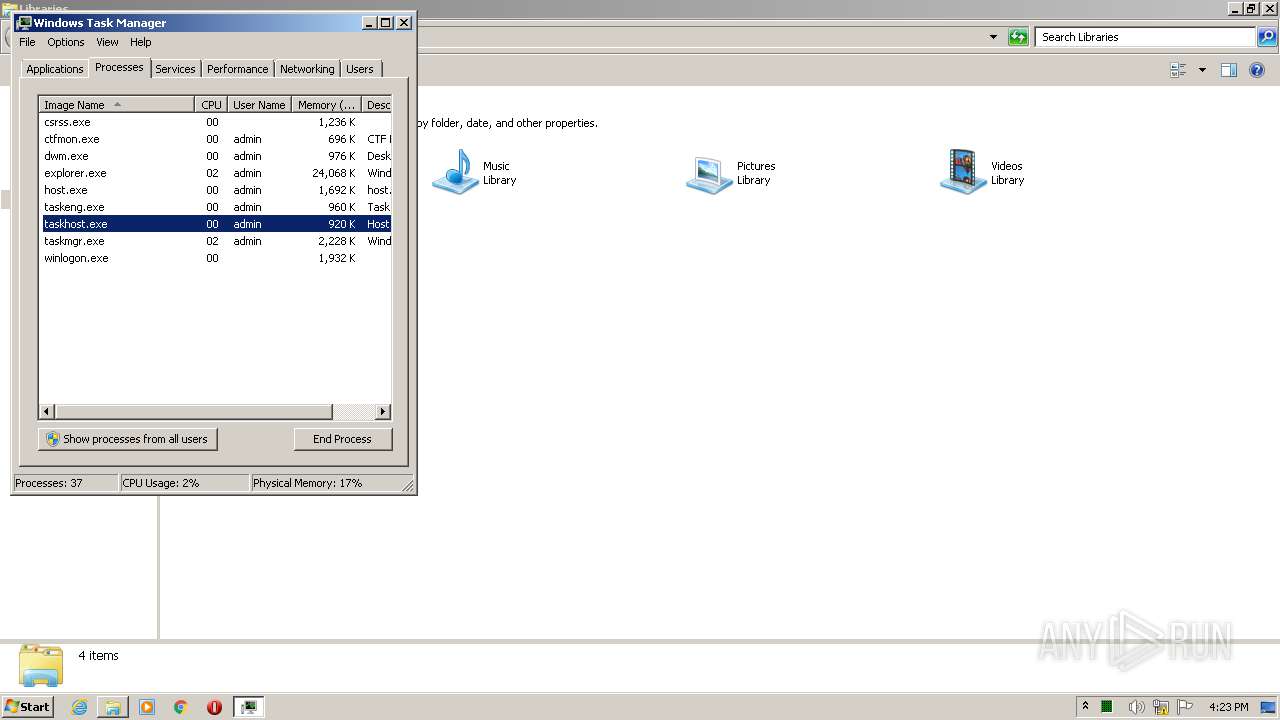Click the Show desktop button in the tray

click(x=1269, y=707)
